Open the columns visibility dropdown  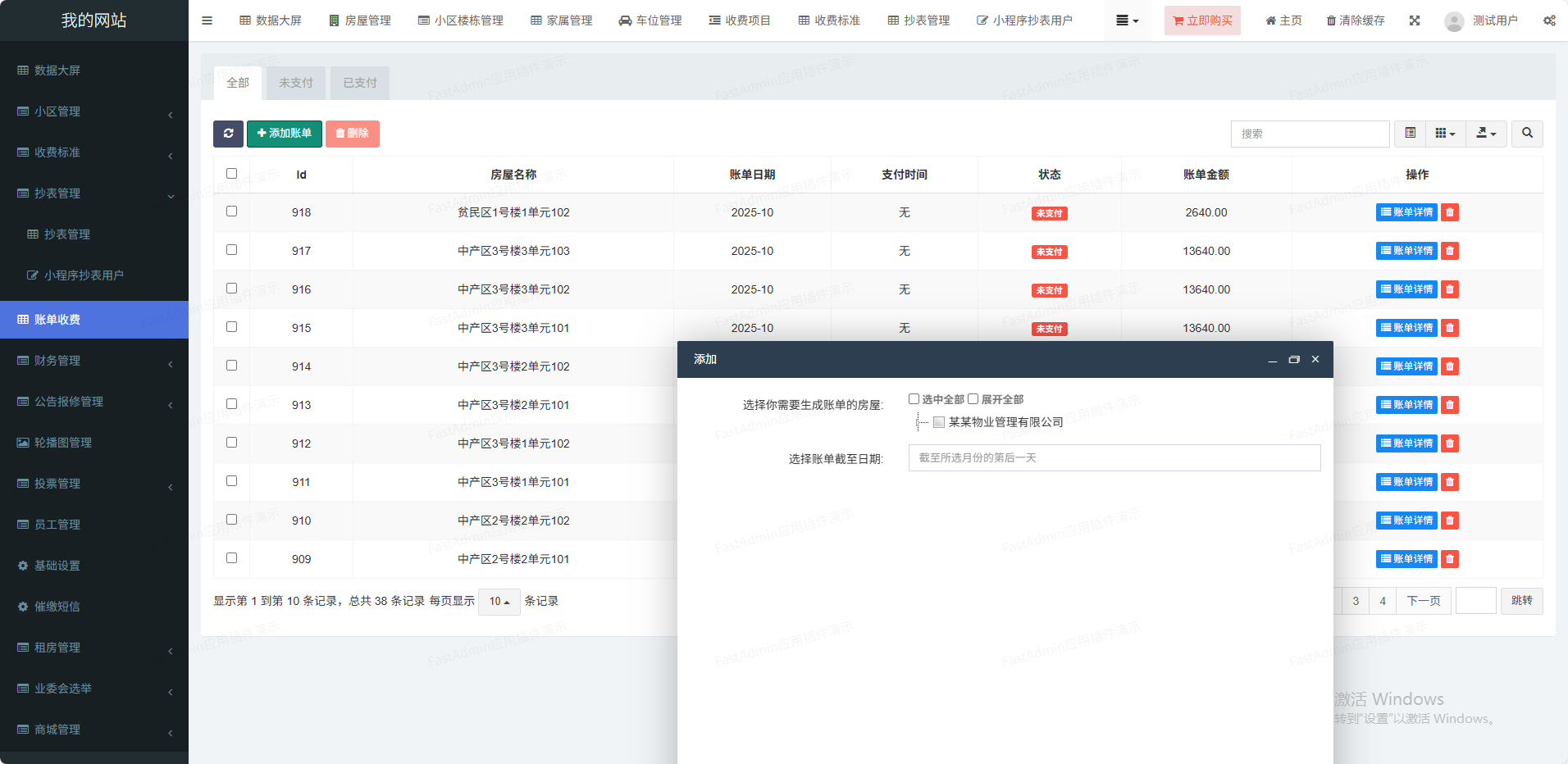[1445, 134]
